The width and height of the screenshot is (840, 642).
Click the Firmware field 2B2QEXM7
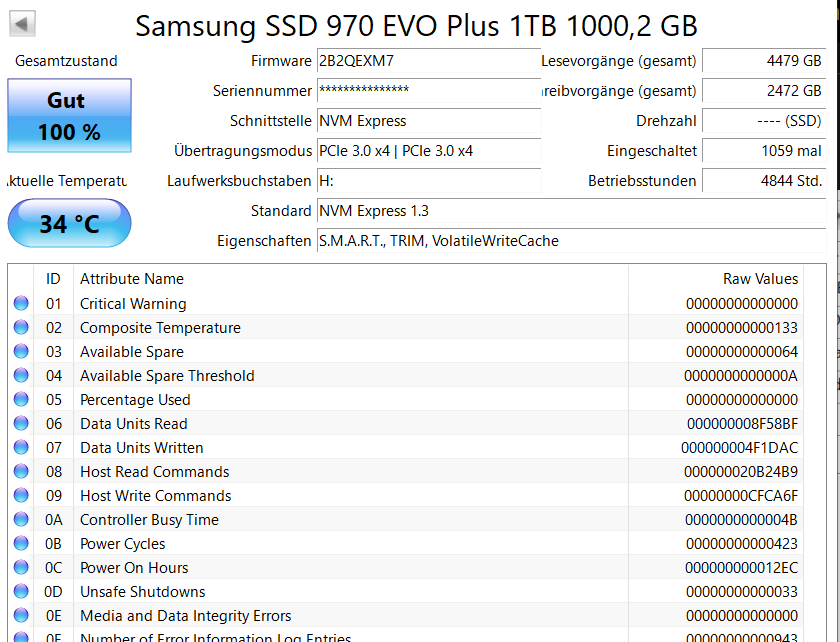tap(429, 61)
